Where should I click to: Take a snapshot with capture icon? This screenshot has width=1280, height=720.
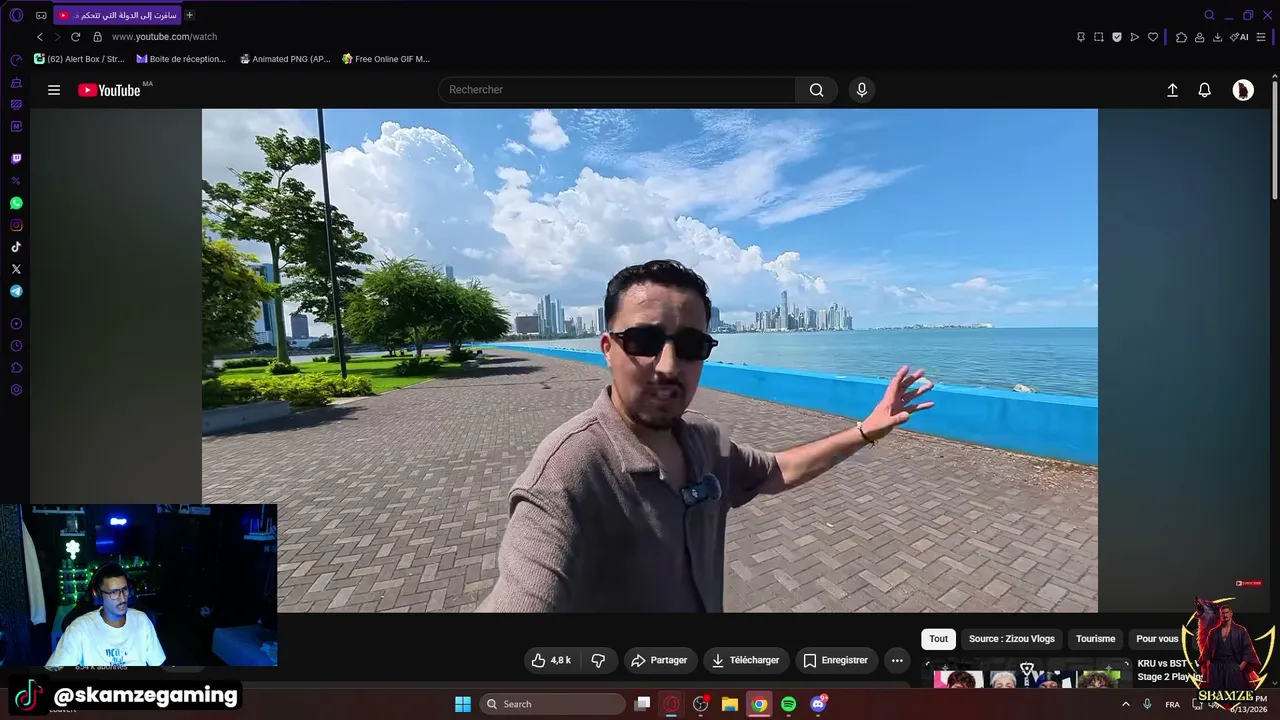click(1099, 37)
